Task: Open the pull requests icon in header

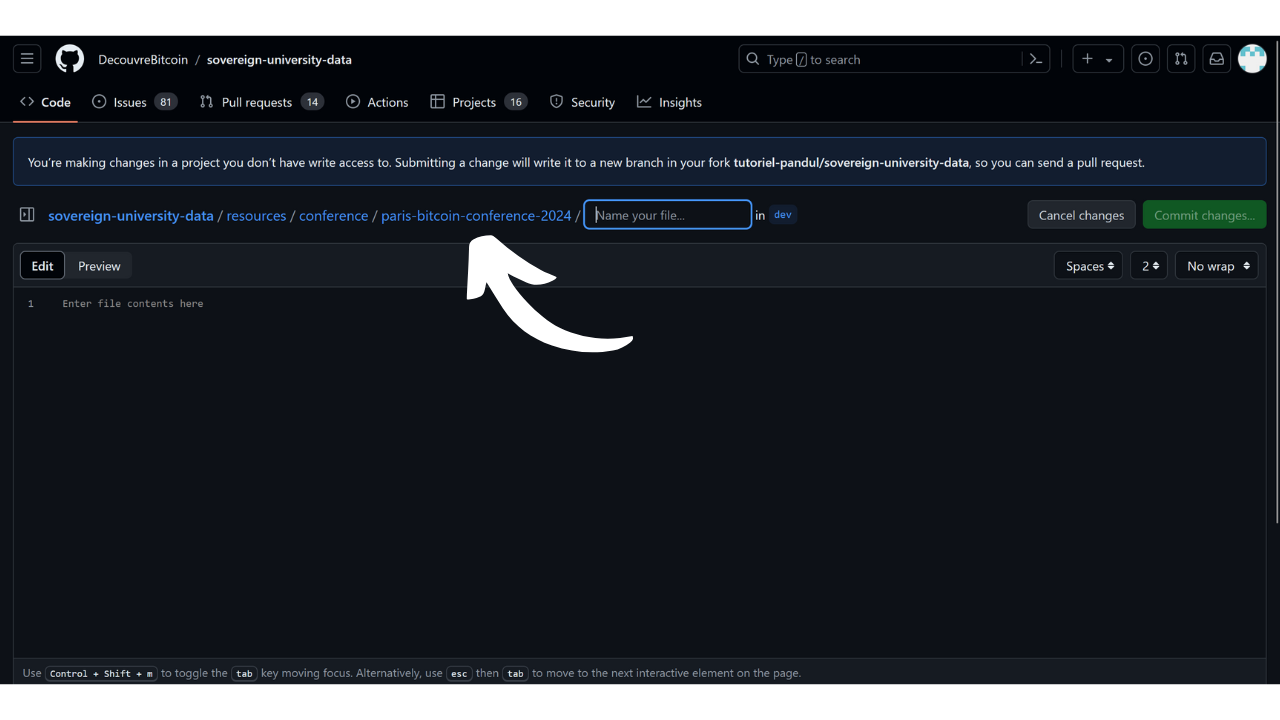Action: pyautogui.click(x=1181, y=59)
